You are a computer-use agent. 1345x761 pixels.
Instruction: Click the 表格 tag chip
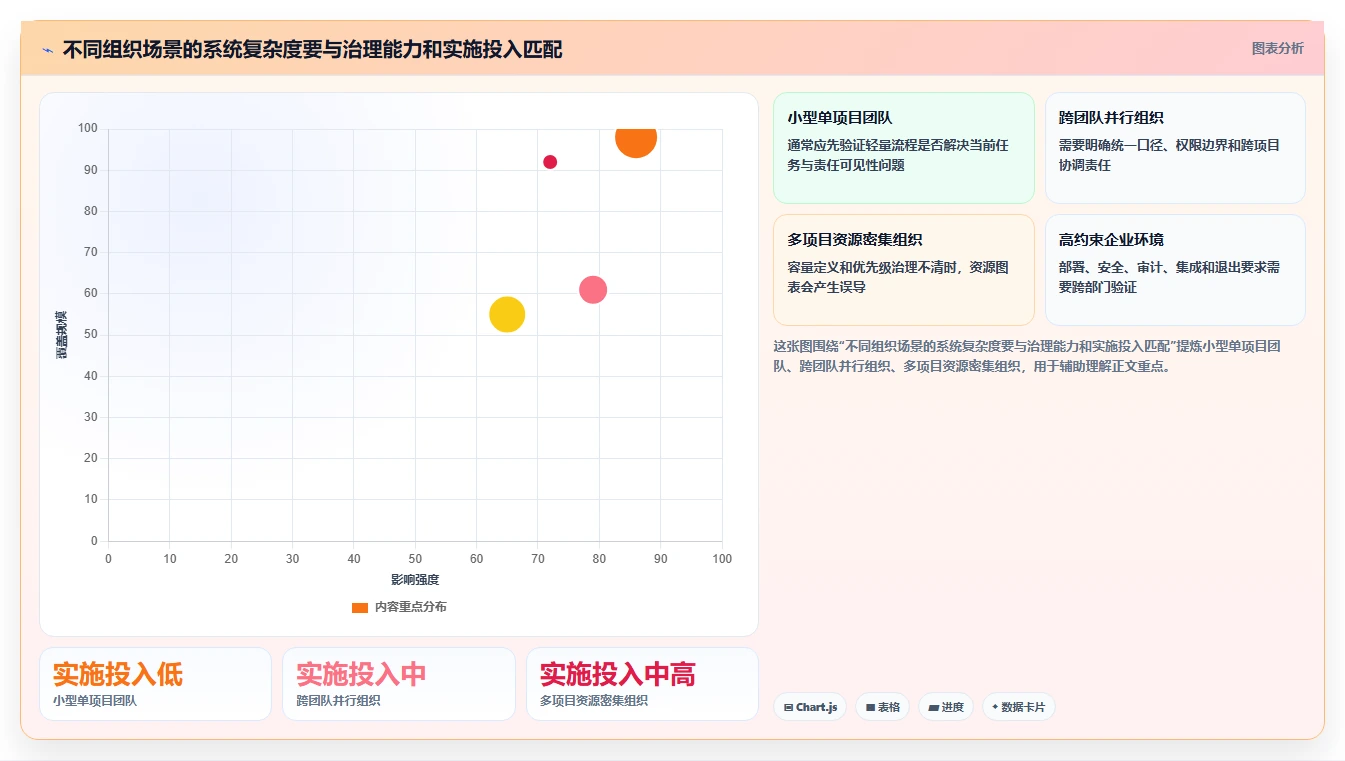click(x=882, y=707)
